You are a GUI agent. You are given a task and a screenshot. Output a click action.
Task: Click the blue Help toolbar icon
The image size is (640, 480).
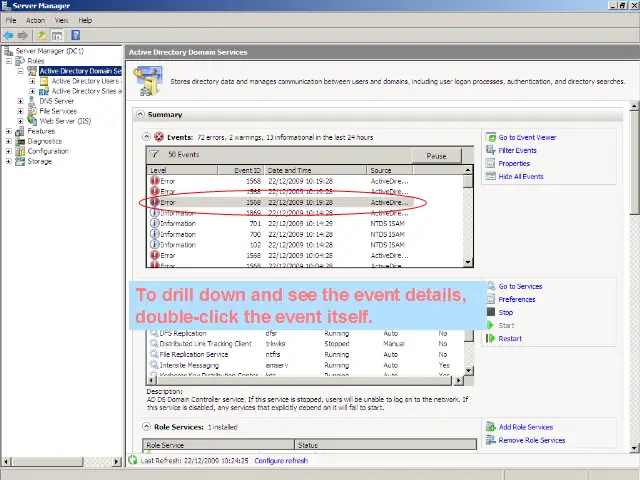pyautogui.click(x=75, y=35)
